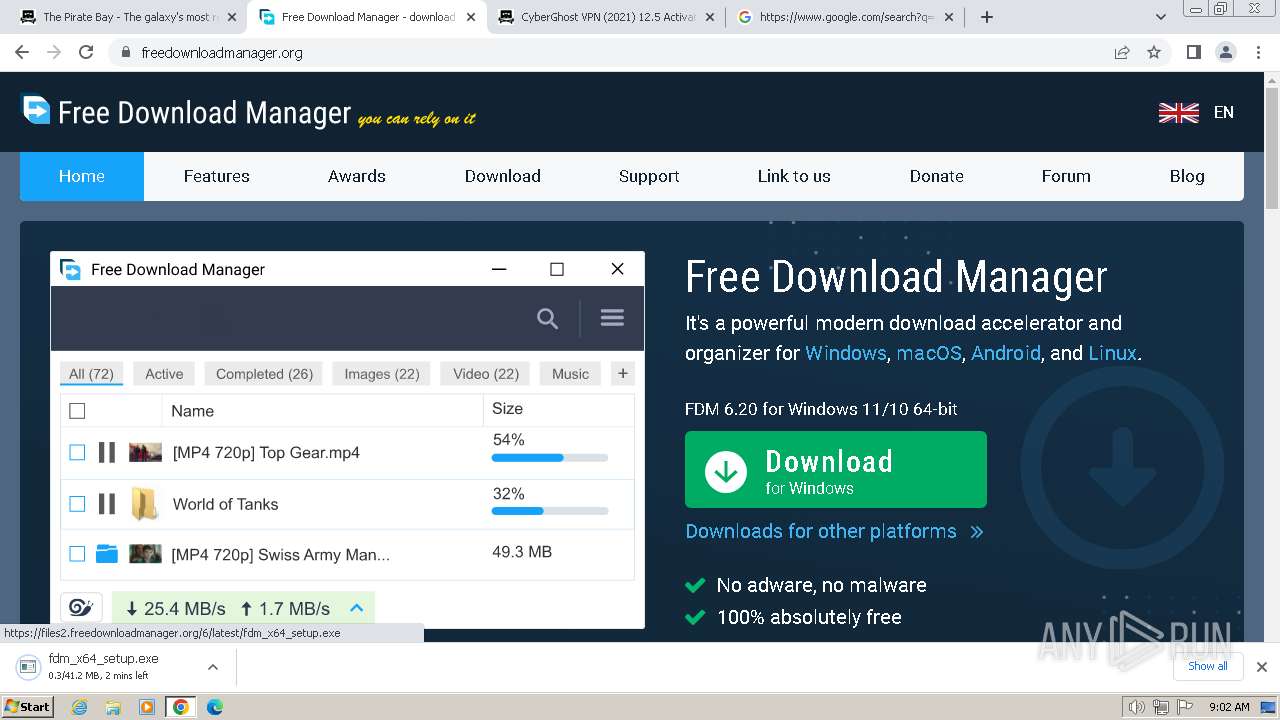Viewport: 1280px width, 720px height.
Task: Open the Link to us nav item
Action: pos(794,176)
